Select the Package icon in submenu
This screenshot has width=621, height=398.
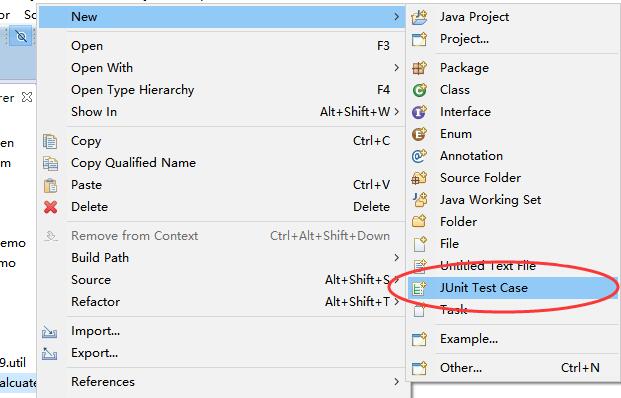(x=419, y=68)
